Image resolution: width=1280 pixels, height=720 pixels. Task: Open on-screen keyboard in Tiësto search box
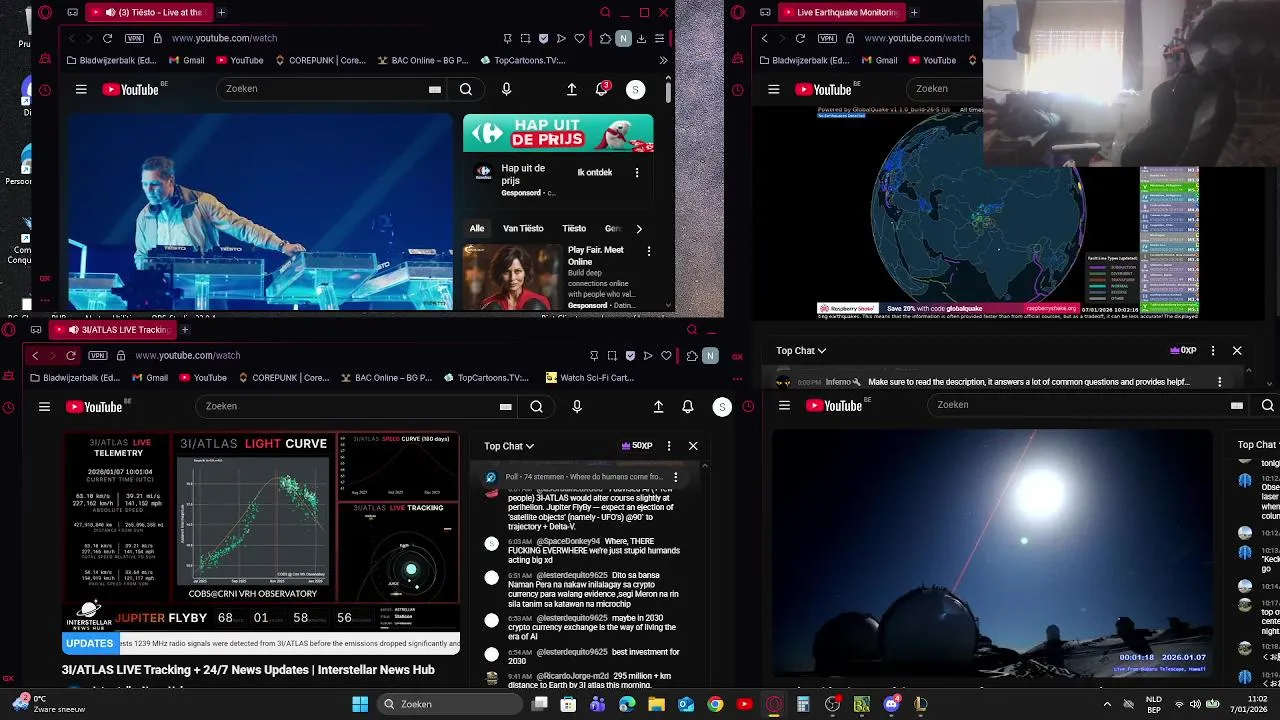click(435, 89)
